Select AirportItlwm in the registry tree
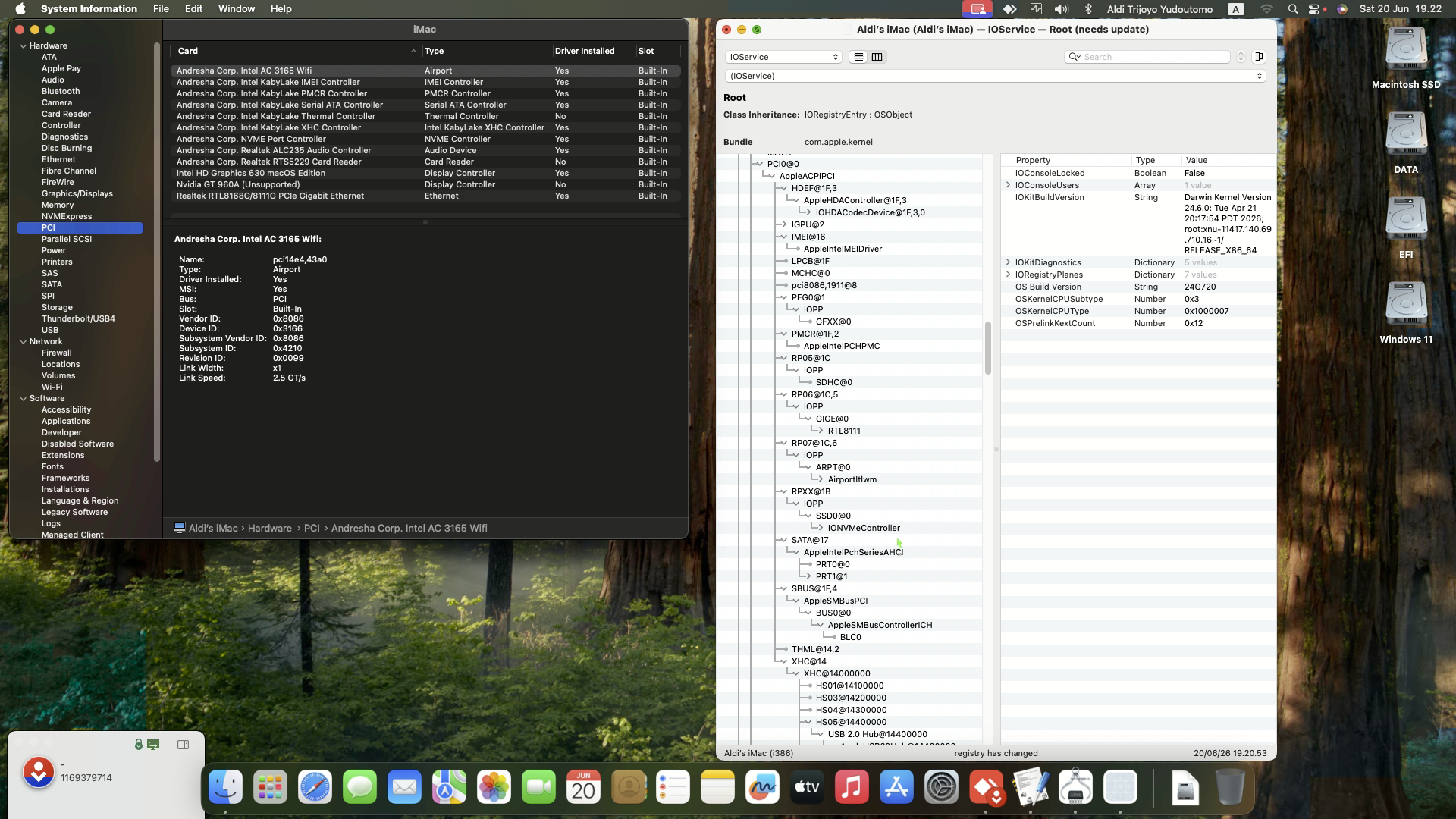Screen dimensions: 1456x819 point(852,479)
